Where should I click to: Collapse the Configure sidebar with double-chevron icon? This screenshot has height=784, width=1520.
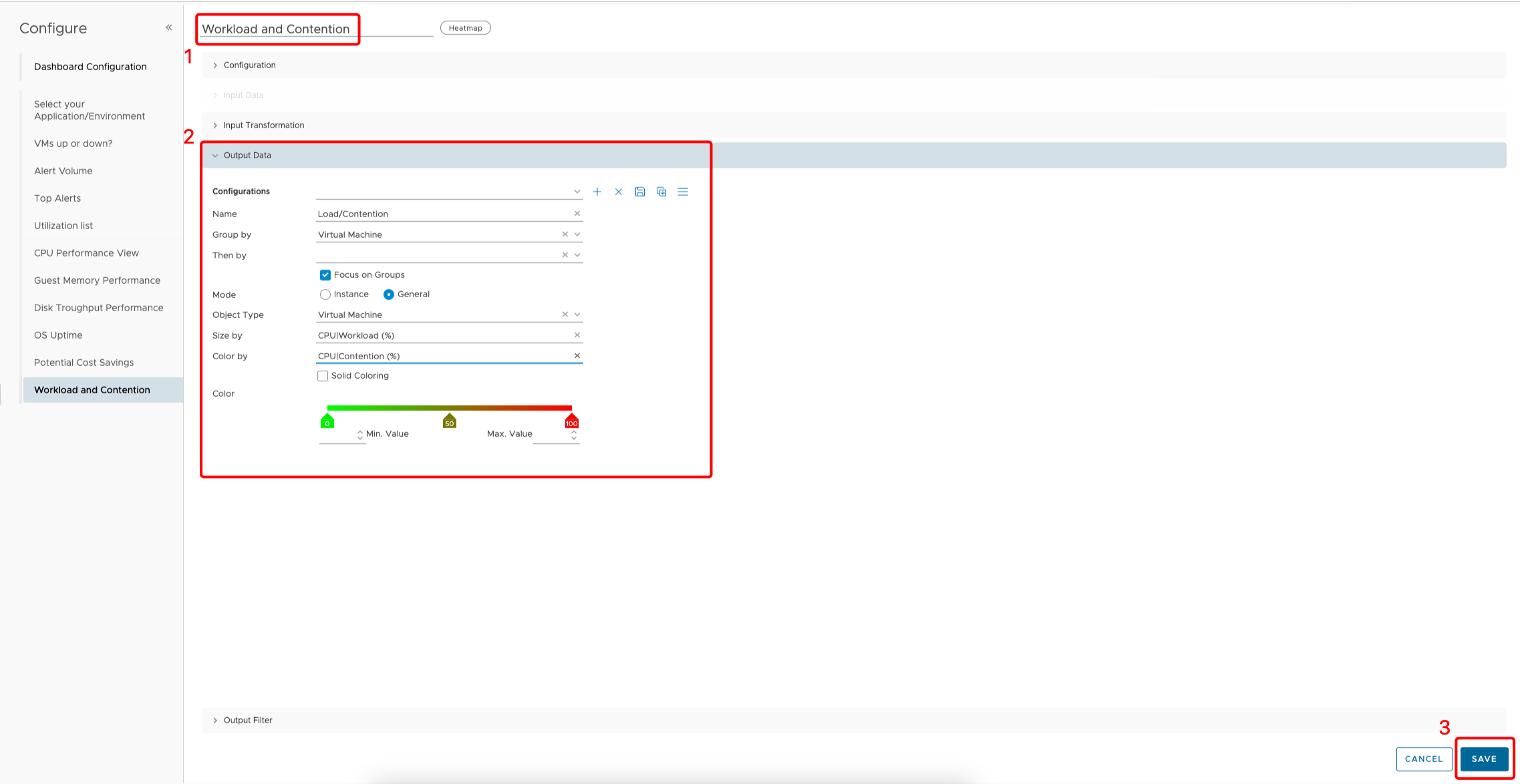[x=168, y=27]
